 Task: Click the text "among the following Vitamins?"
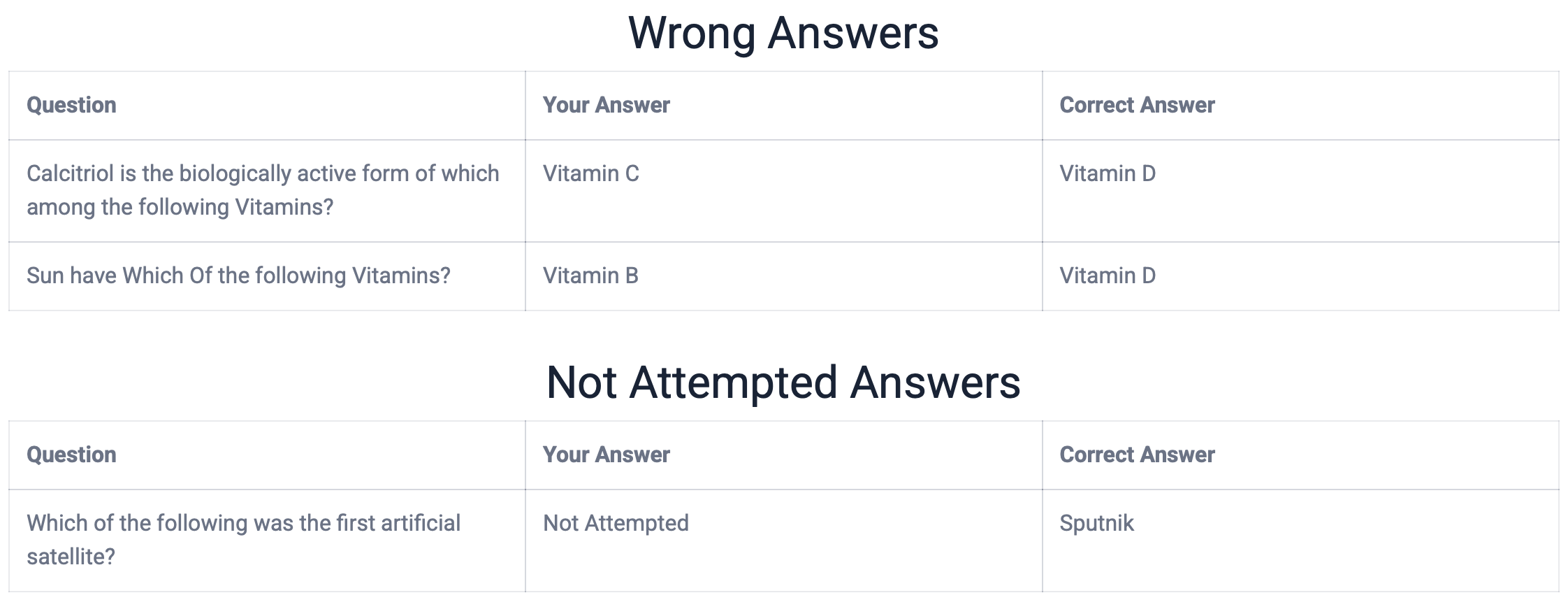coord(180,207)
